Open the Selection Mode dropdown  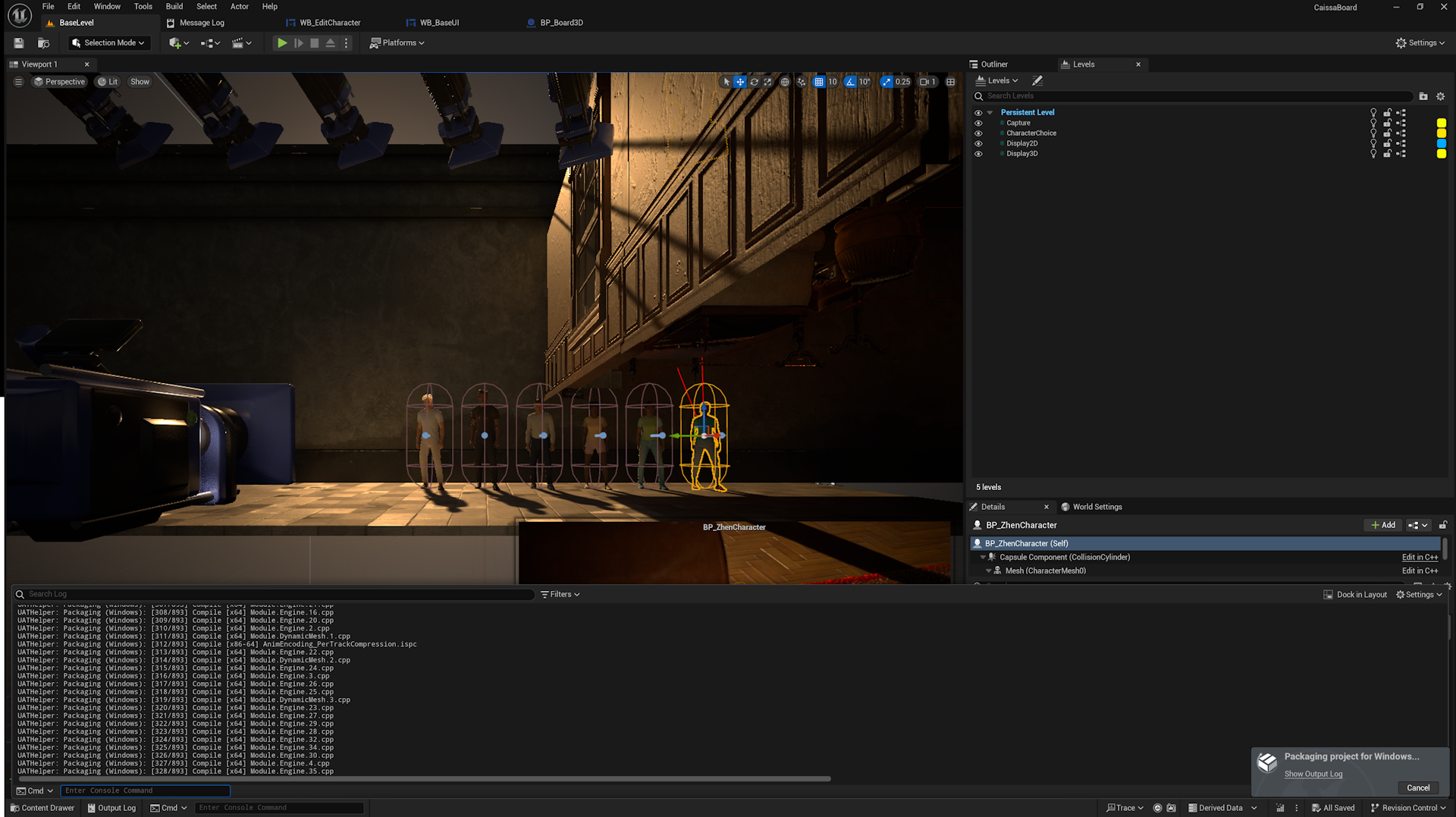click(108, 43)
